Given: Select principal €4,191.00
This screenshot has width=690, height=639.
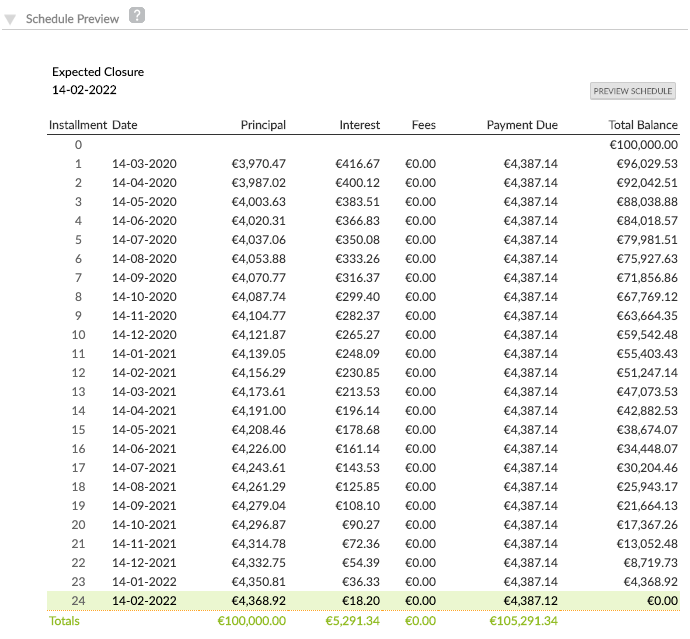Looking at the screenshot, I should (x=259, y=411).
